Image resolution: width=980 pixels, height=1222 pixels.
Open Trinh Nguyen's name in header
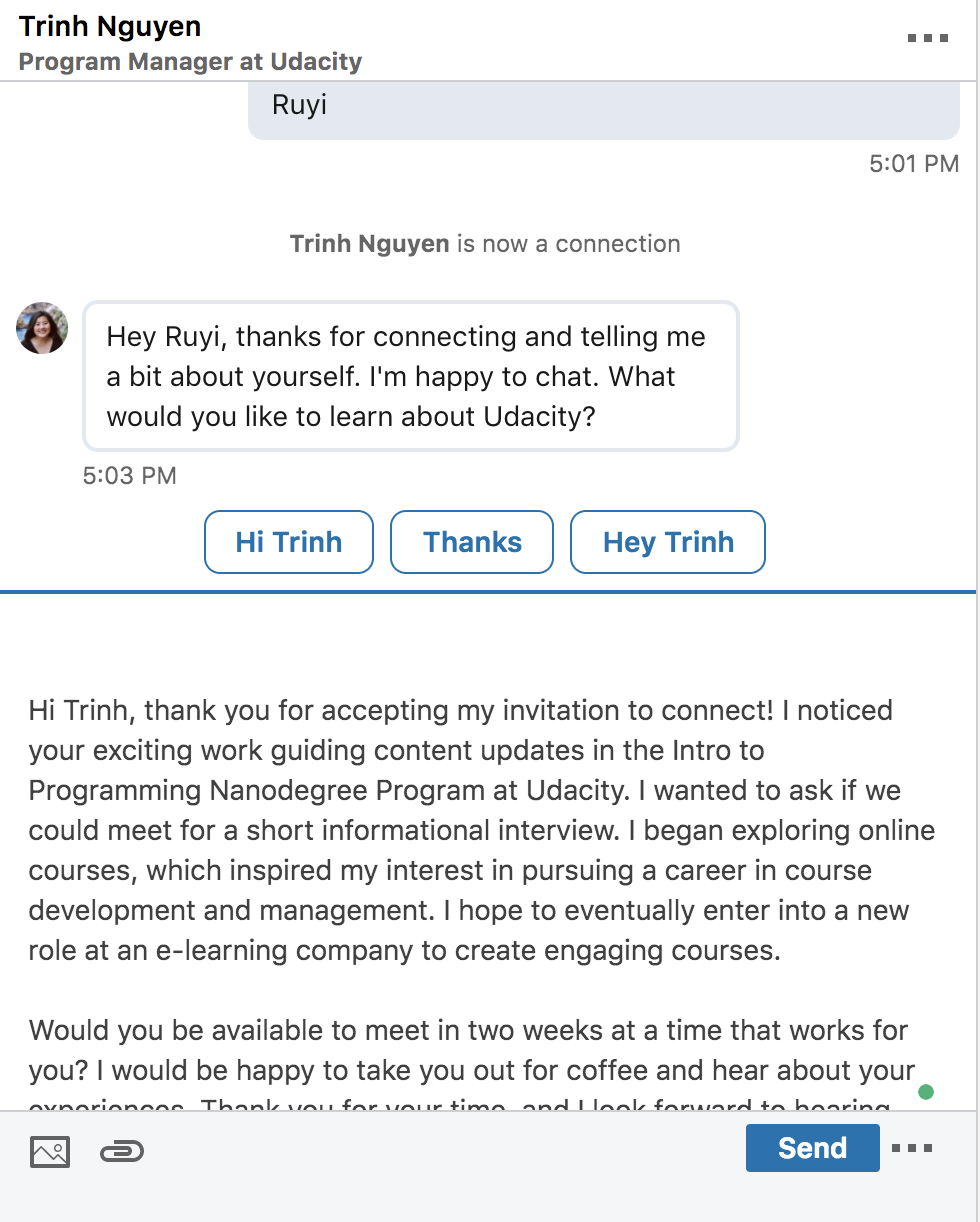point(110,26)
